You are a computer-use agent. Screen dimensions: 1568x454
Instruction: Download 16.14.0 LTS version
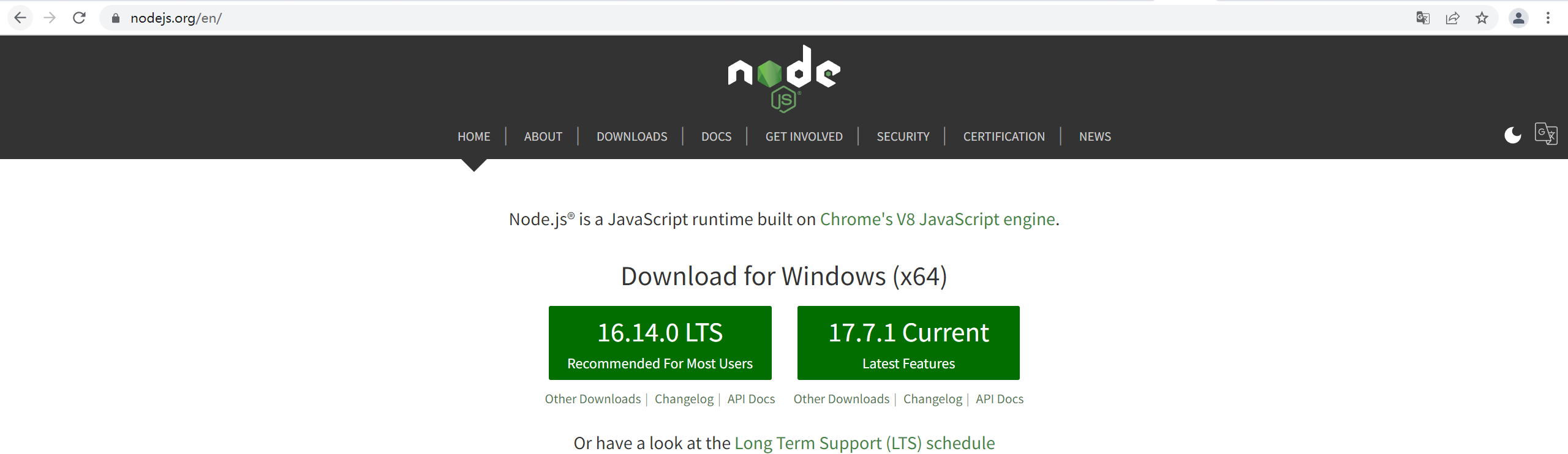pos(660,343)
